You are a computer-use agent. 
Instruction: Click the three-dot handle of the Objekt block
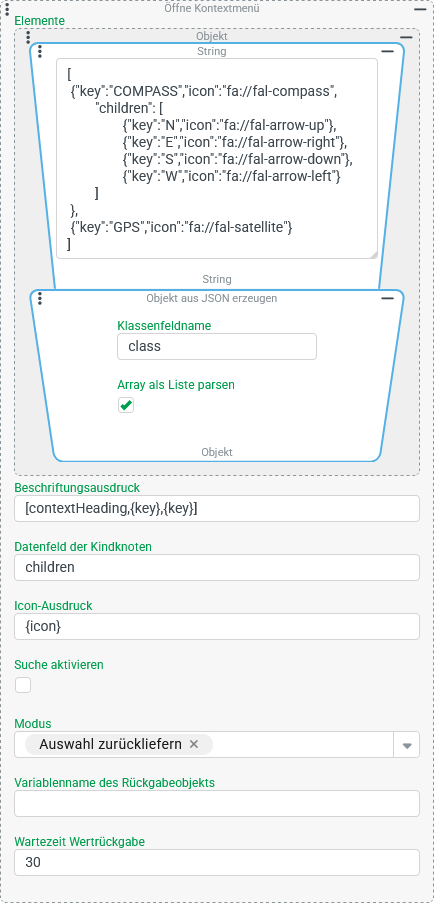click(x=28, y=37)
